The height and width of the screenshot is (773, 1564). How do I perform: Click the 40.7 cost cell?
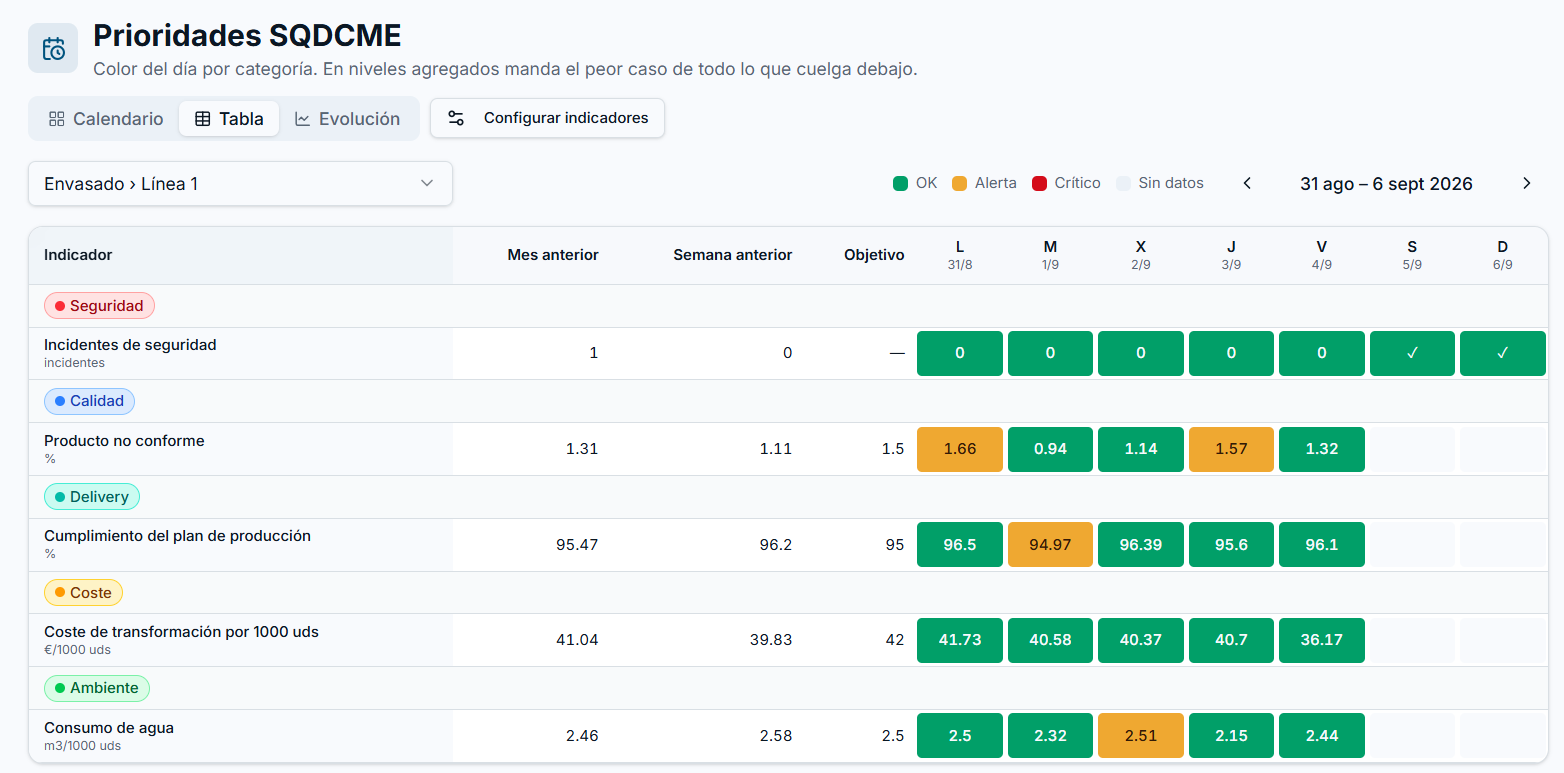[x=1231, y=640]
